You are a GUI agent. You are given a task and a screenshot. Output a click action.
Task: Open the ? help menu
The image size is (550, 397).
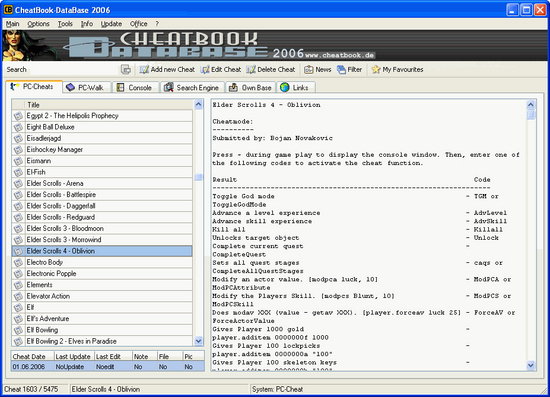tap(157, 24)
